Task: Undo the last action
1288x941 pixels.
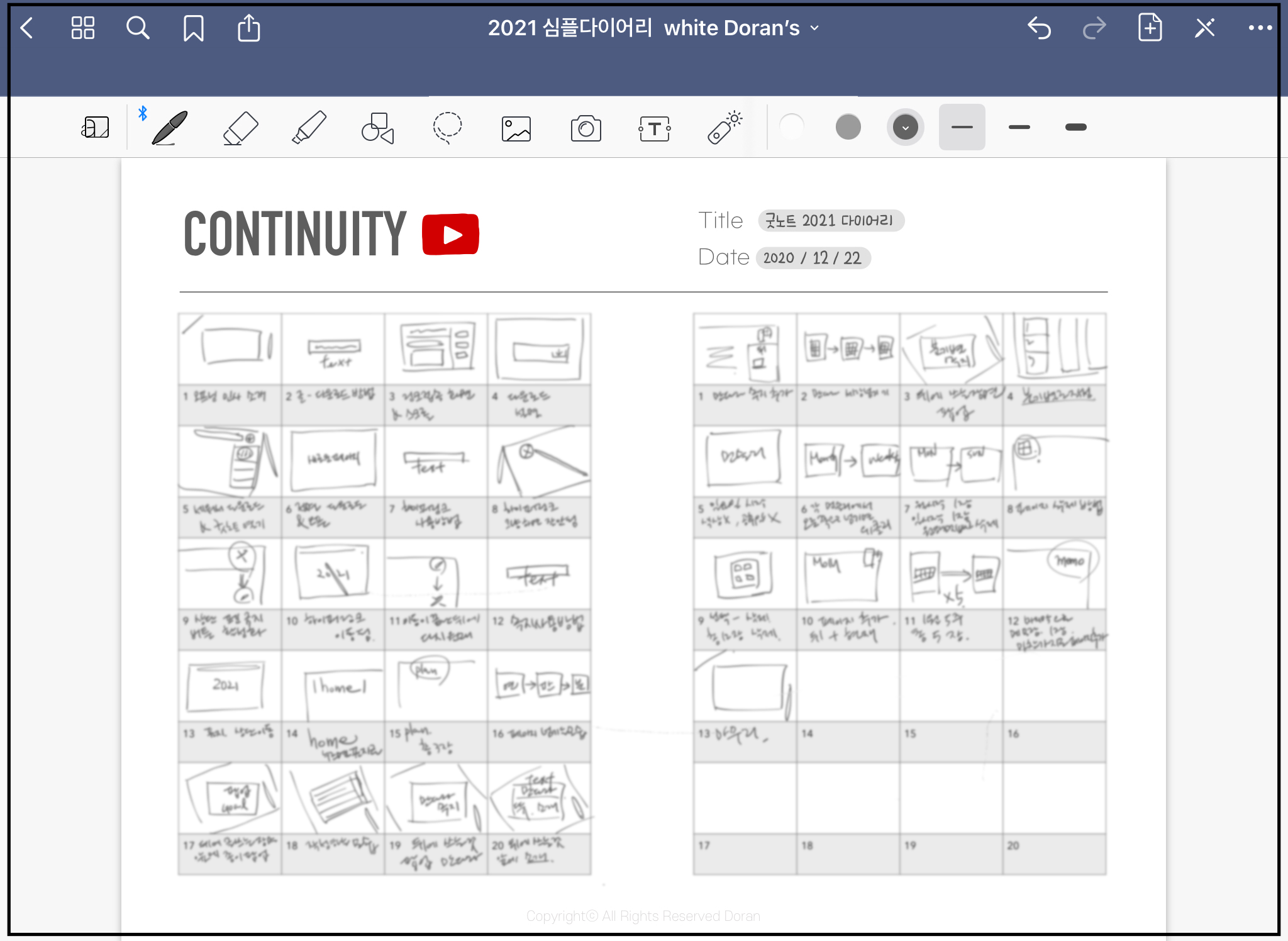Action: pyautogui.click(x=1039, y=28)
